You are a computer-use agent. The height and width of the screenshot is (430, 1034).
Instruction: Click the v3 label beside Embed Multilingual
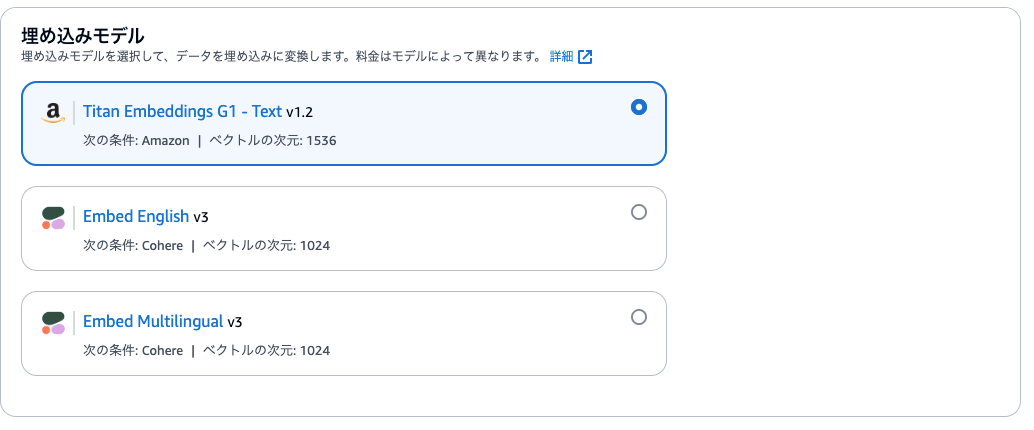(235, 322)
